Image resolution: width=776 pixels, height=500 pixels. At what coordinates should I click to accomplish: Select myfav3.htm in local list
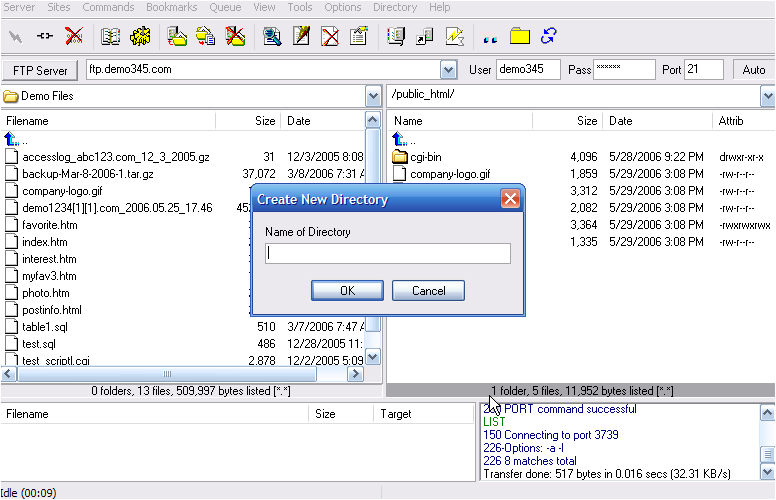click(49, 276)
